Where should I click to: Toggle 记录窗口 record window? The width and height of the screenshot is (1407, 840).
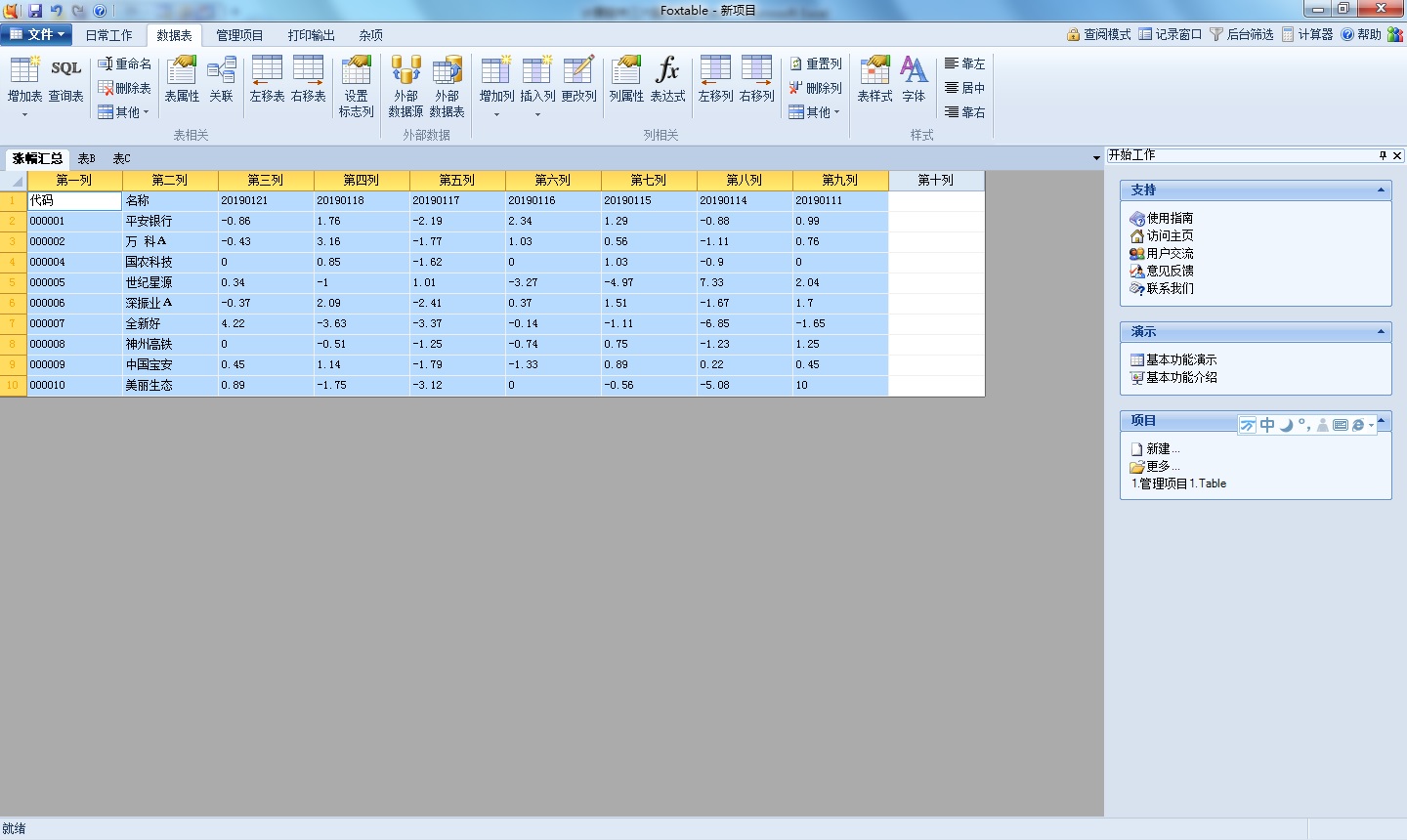click(x=1171, y=34)
